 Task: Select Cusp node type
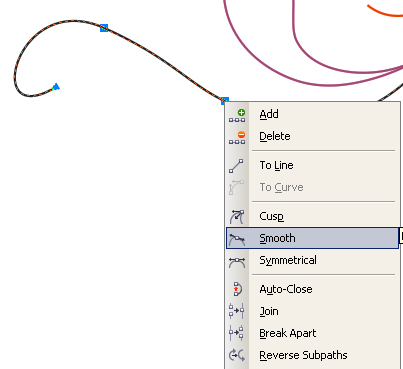coord(312,216)
